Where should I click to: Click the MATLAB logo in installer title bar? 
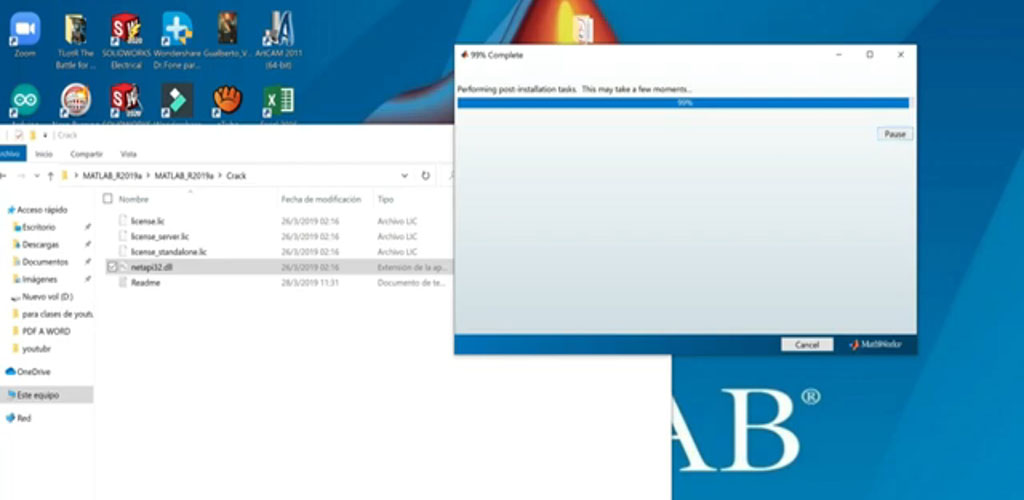click(x=464, y=55)
